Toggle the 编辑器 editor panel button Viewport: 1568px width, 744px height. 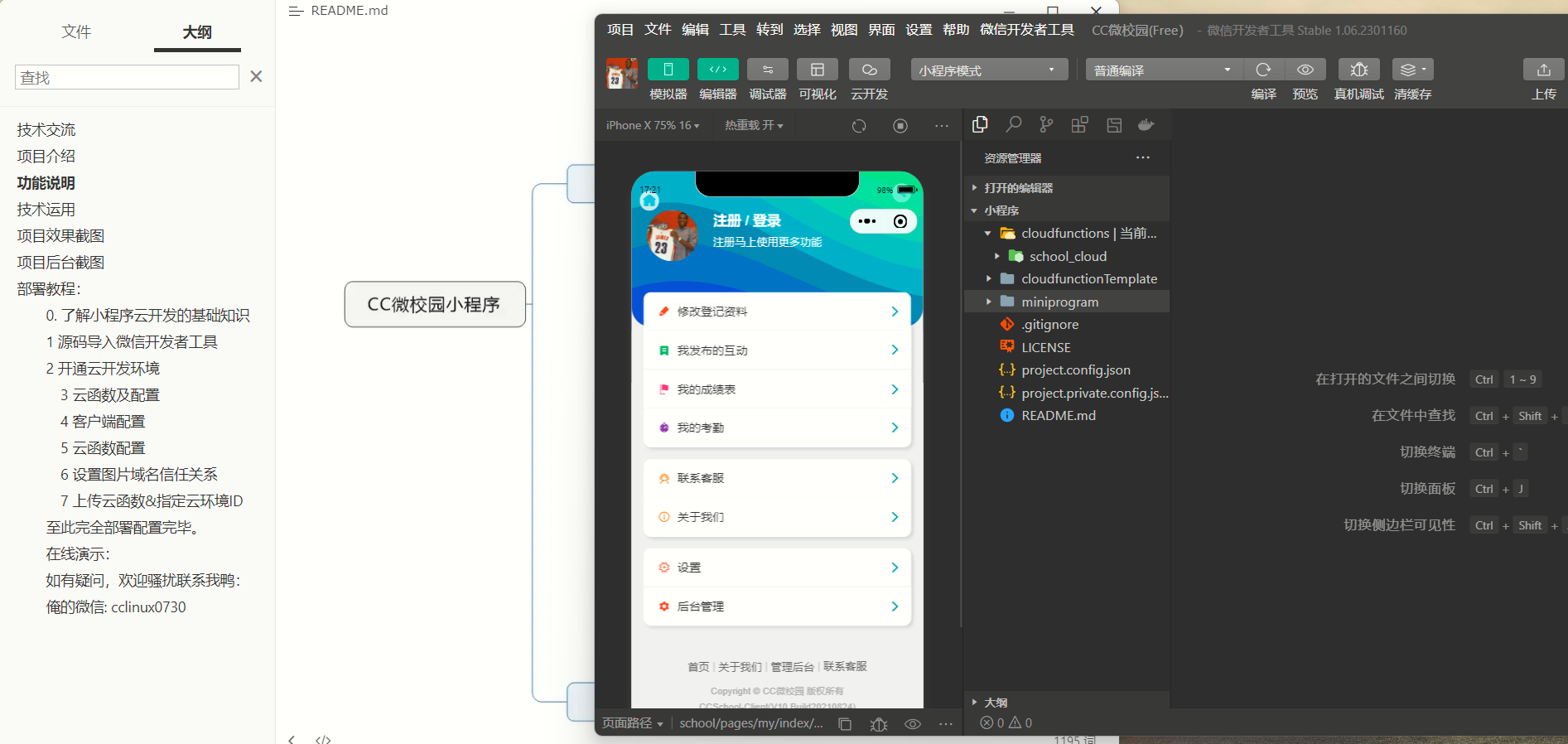(717, 70)
